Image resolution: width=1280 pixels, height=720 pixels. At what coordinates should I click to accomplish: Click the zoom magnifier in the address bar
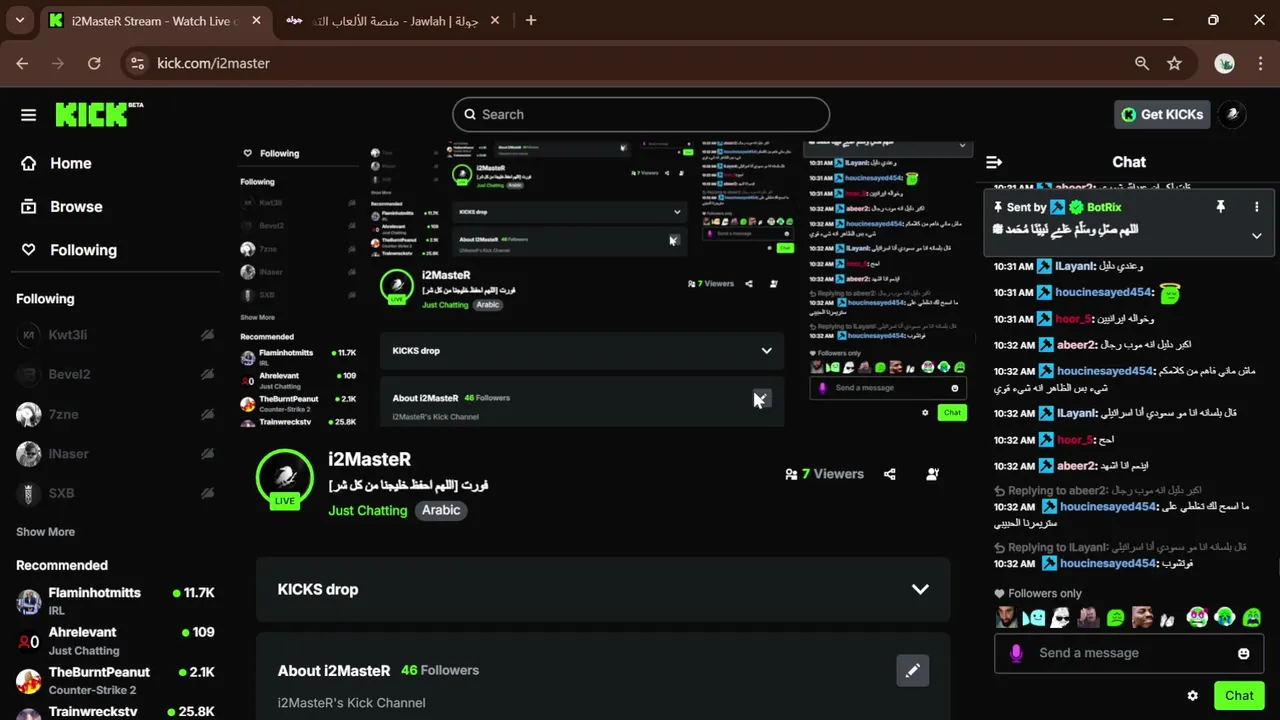pos(1142,63)
